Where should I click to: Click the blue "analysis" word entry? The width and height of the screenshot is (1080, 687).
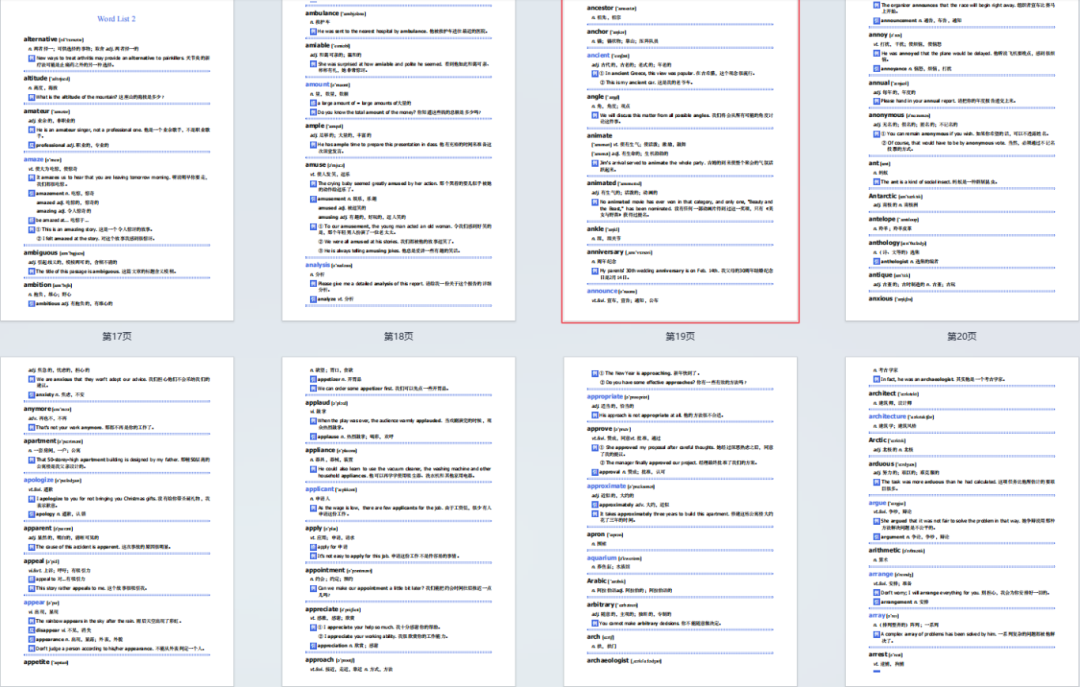pyautogui.click(x=318, y=265)
